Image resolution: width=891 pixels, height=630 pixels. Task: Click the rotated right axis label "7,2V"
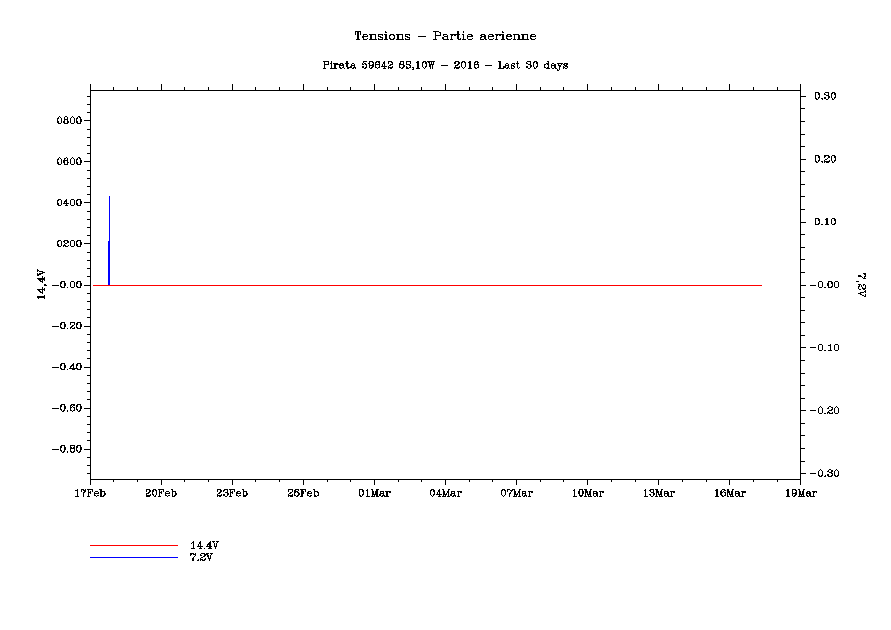pyautogui.click(x=860, y=284)
